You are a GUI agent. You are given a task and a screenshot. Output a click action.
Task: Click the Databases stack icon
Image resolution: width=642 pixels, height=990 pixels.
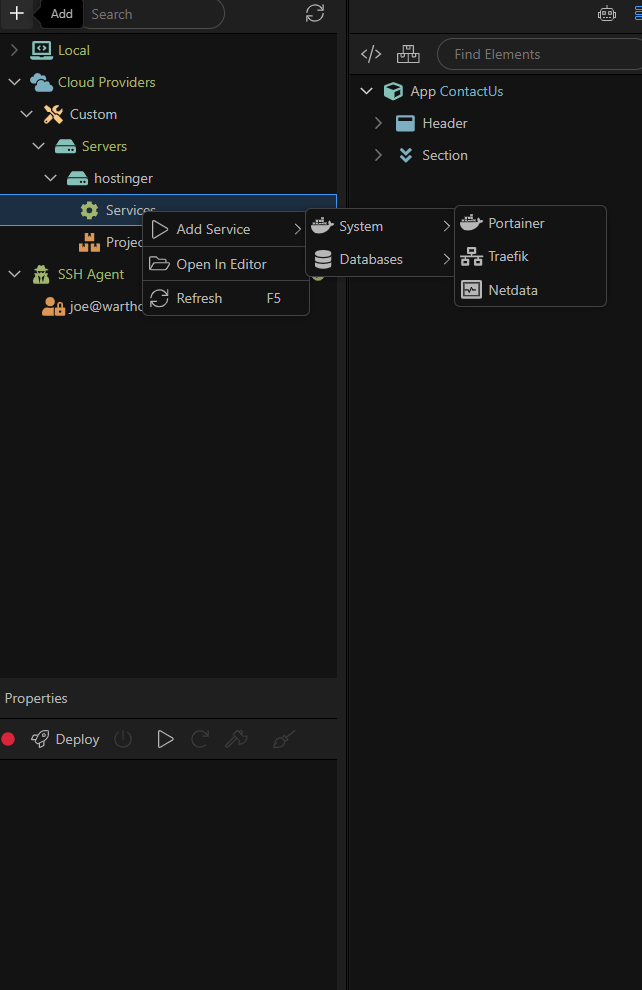[x=323, y=259]
